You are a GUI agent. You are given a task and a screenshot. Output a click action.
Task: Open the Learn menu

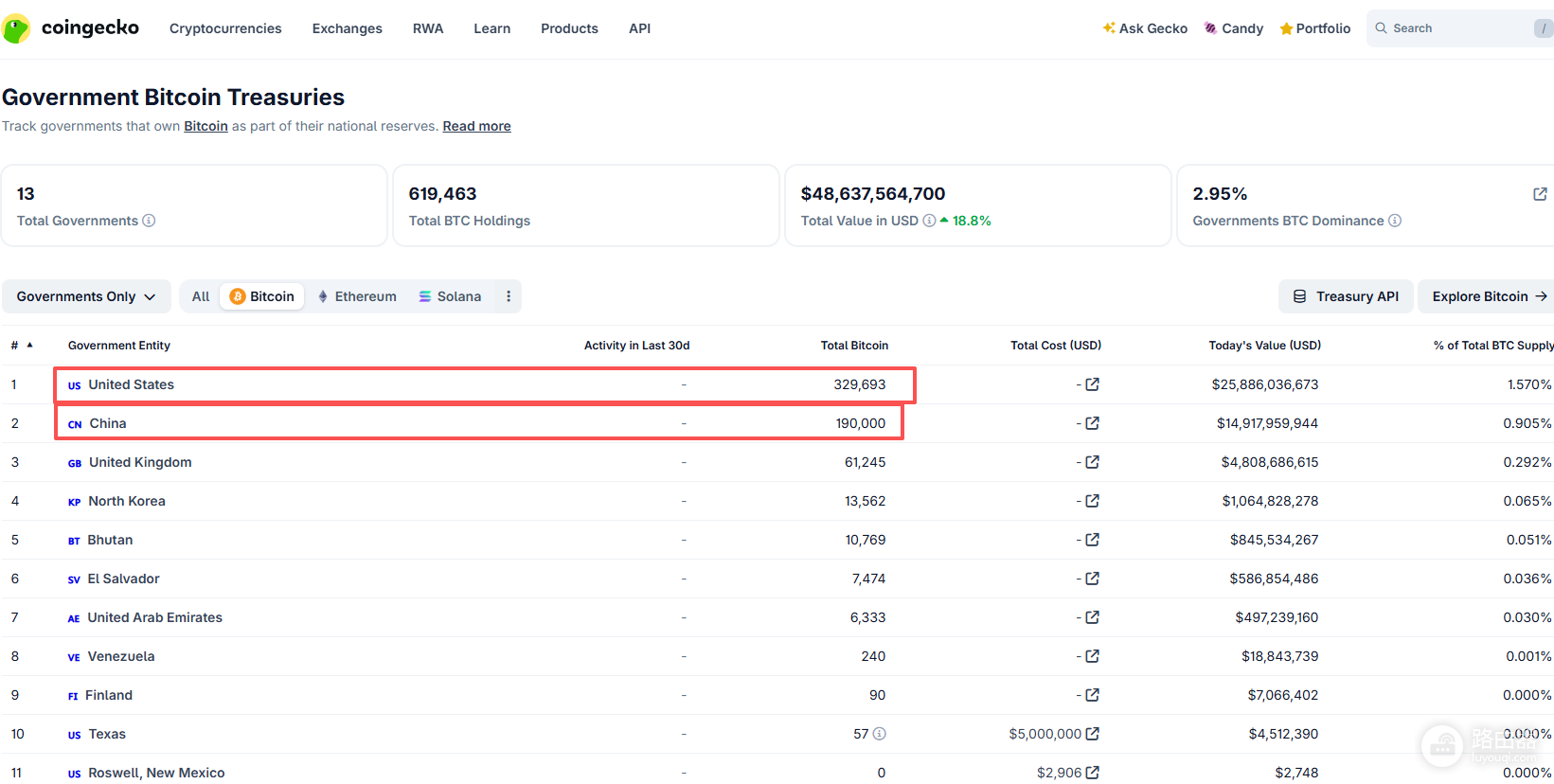[x=492, y=28]
